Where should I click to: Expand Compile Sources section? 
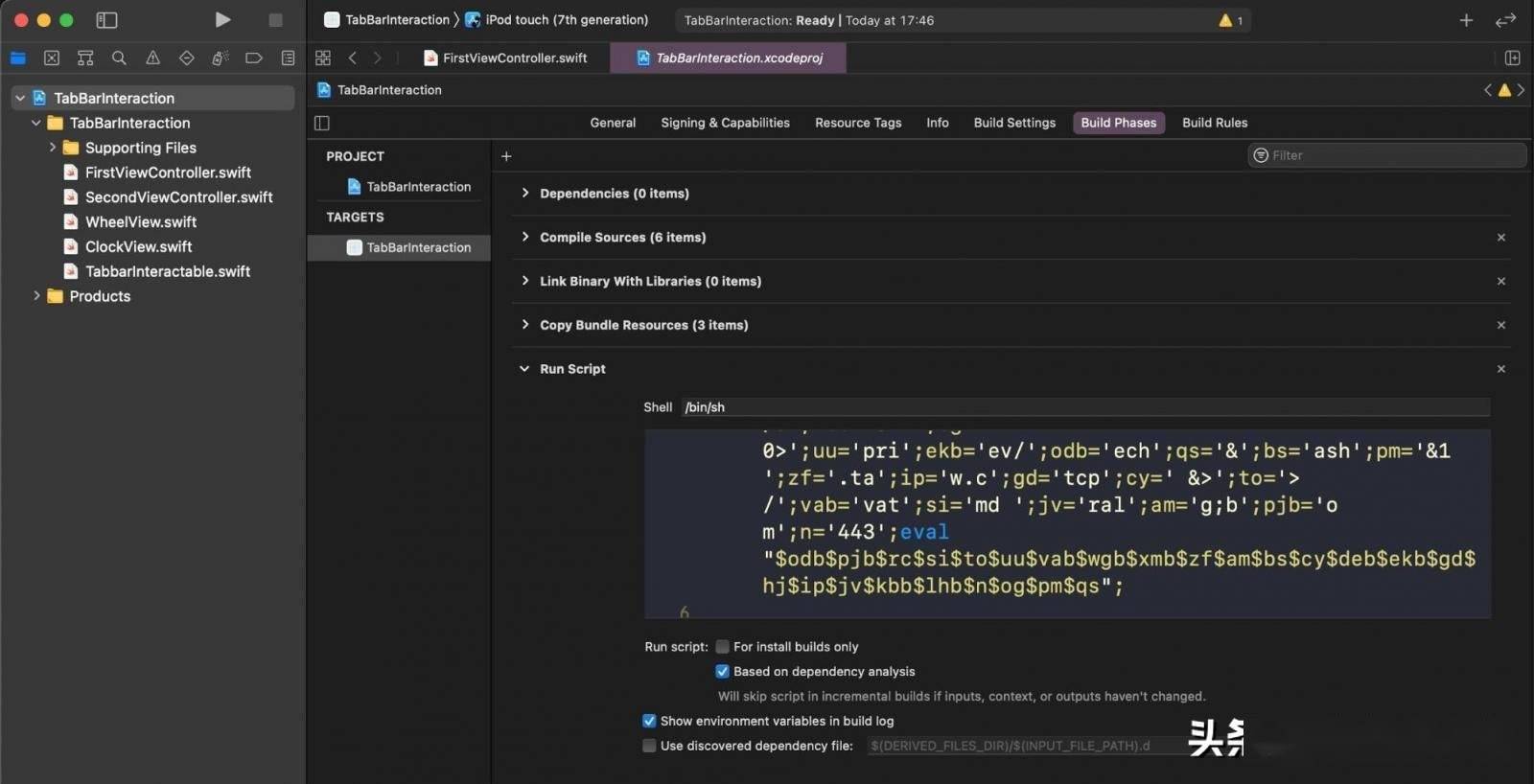(x=524, y=238)
